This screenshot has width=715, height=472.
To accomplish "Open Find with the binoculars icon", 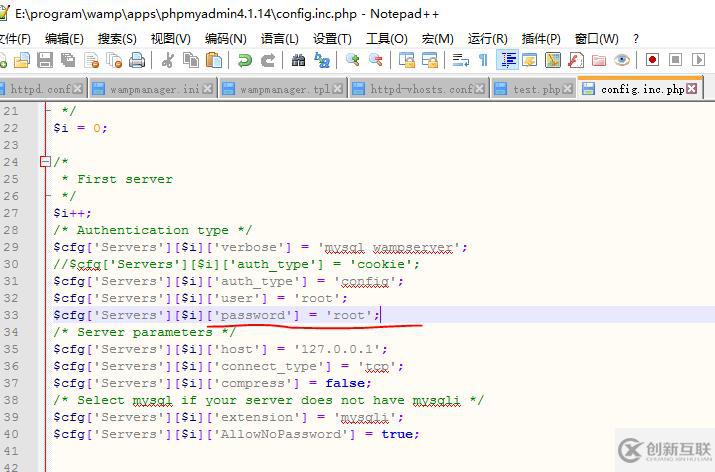I will tap(298, 60).
